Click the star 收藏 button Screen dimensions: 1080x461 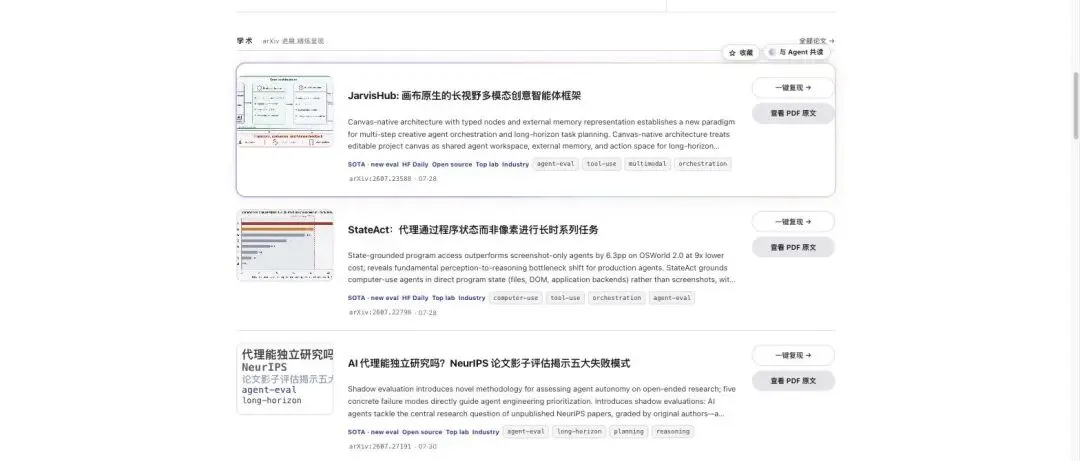[x=740, y=52]
